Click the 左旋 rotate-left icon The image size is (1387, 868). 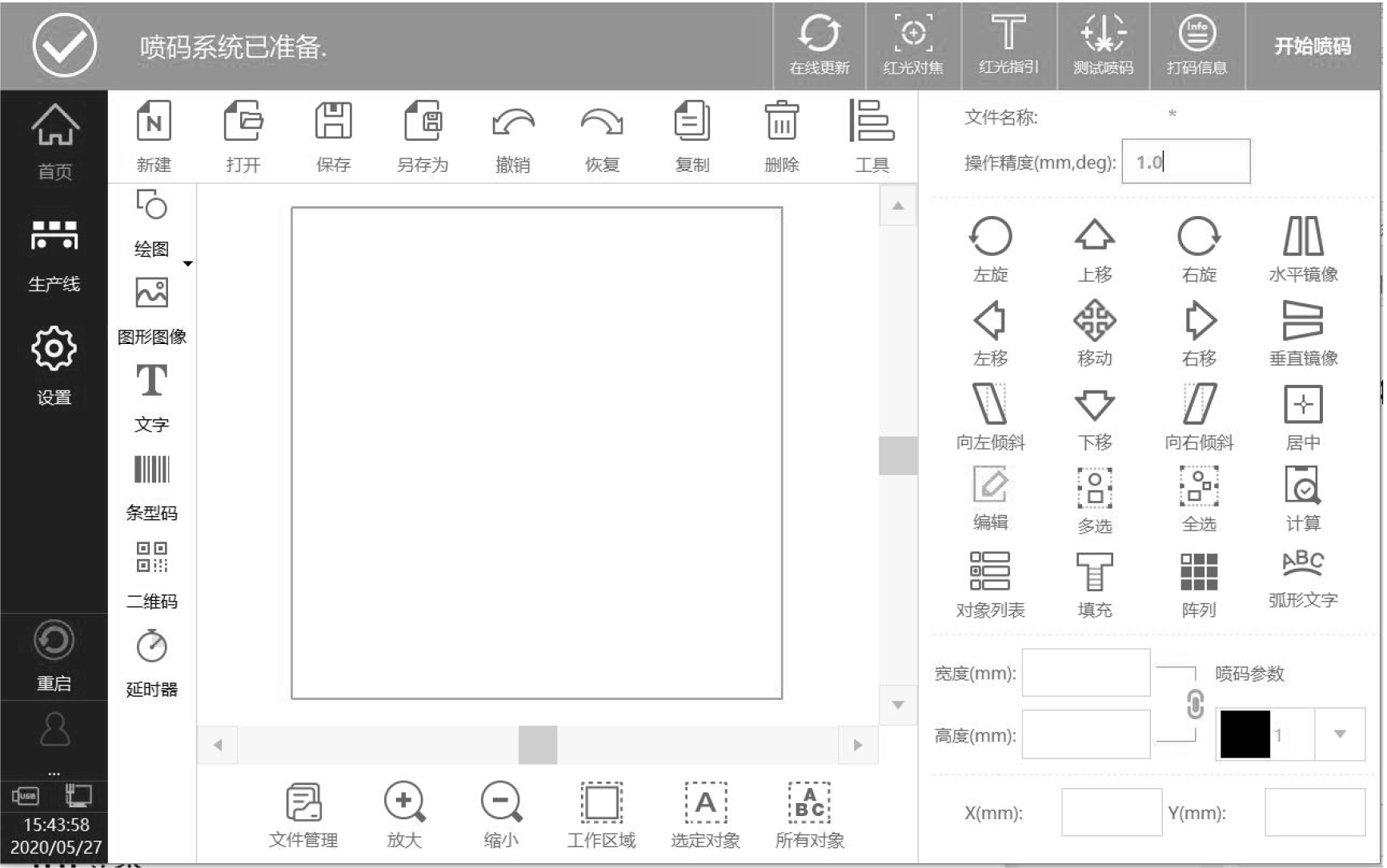[990, 238]
